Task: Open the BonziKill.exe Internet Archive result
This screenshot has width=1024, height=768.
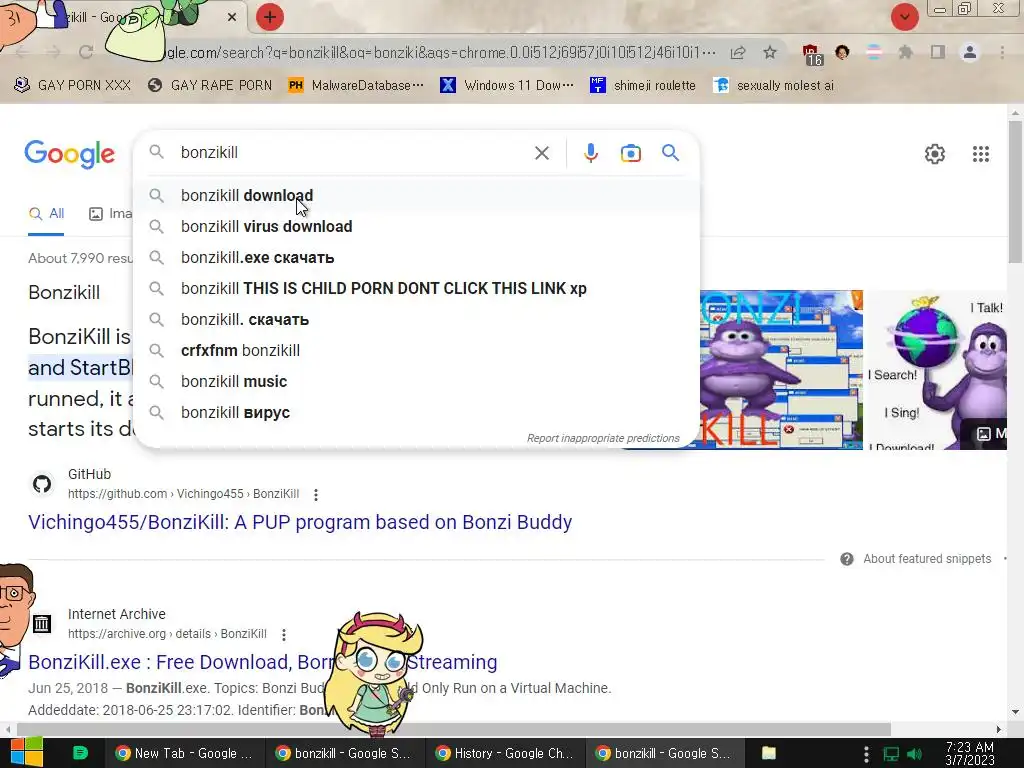Action: coord(263,662)
